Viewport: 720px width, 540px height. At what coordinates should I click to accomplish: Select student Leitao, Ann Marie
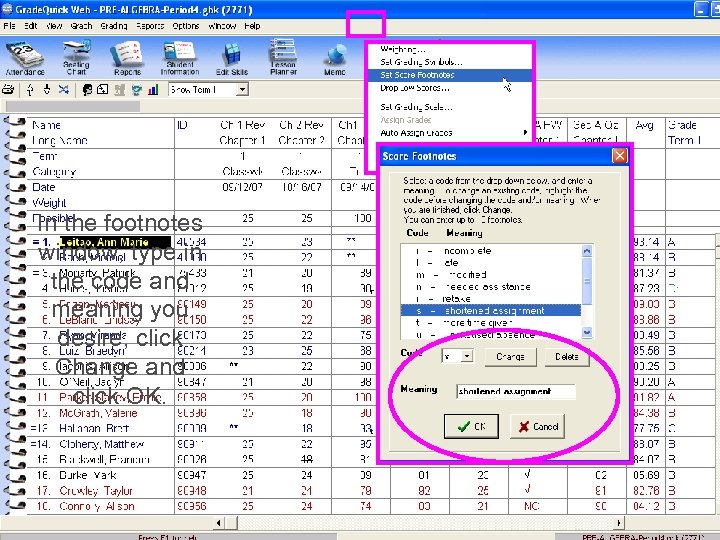pos(115,242)
